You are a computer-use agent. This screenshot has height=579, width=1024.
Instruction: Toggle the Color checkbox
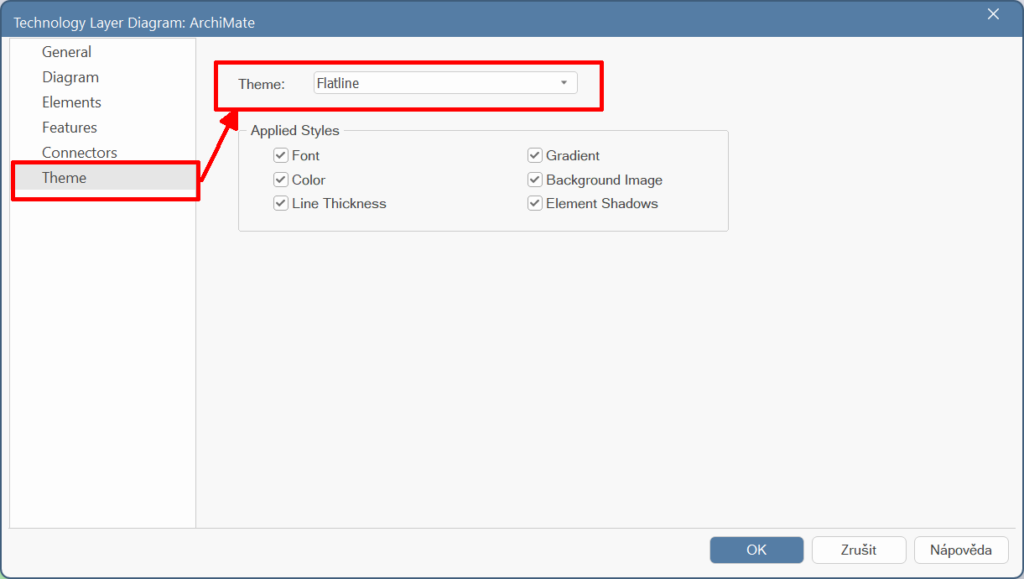coord(281,180)
